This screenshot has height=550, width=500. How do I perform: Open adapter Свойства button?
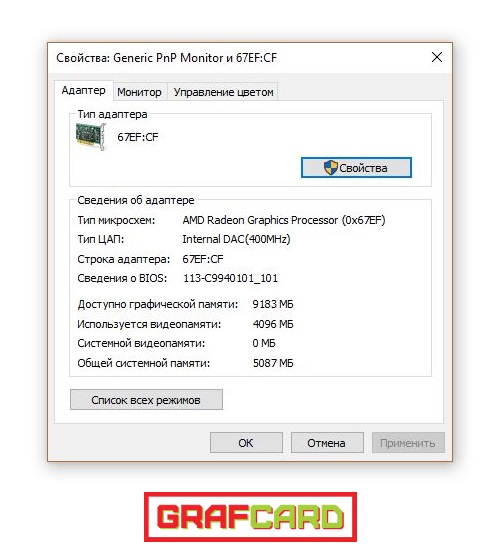click(356, 168)
